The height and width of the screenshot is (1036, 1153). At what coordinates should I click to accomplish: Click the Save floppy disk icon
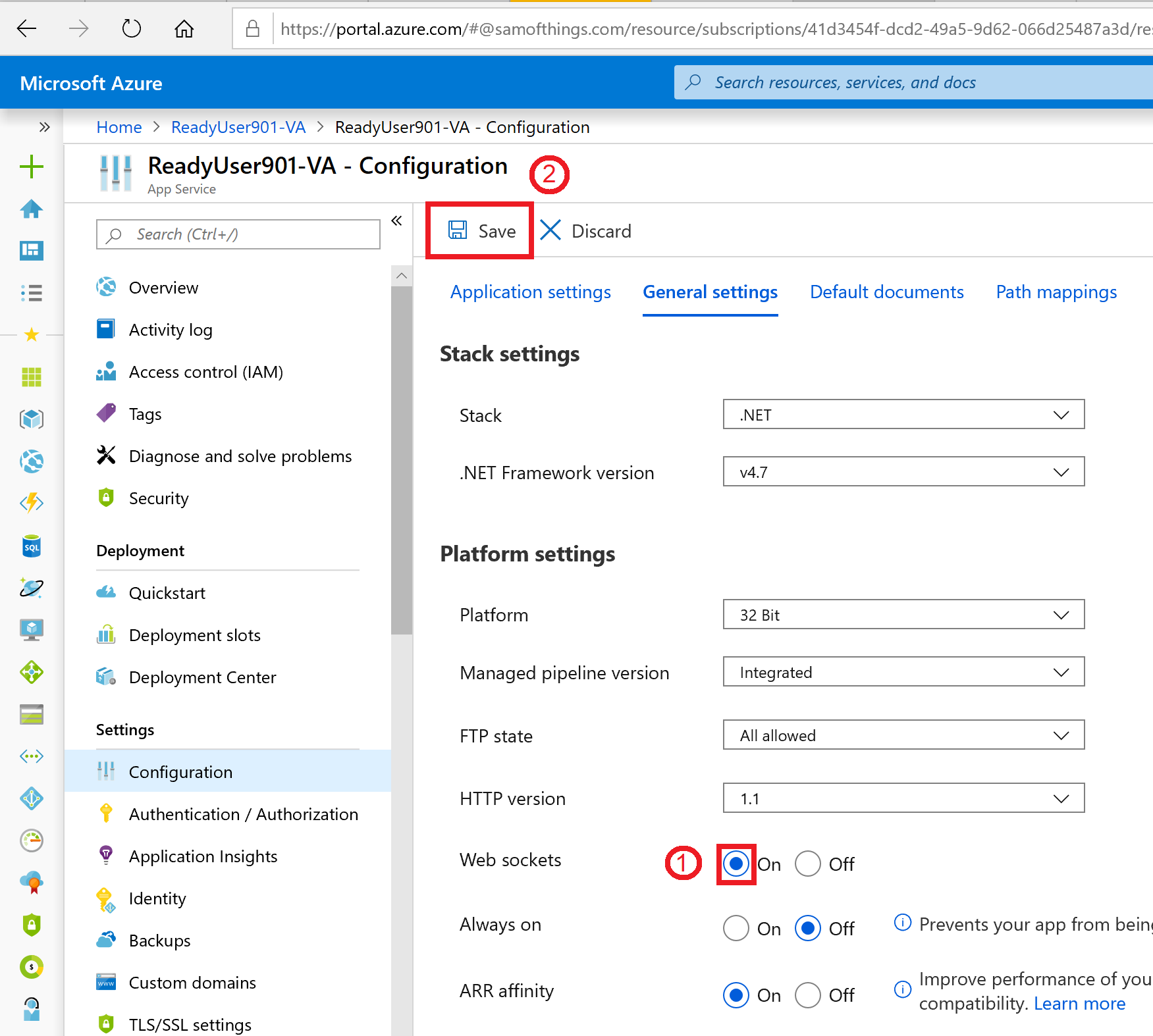(x=458, y=230)
